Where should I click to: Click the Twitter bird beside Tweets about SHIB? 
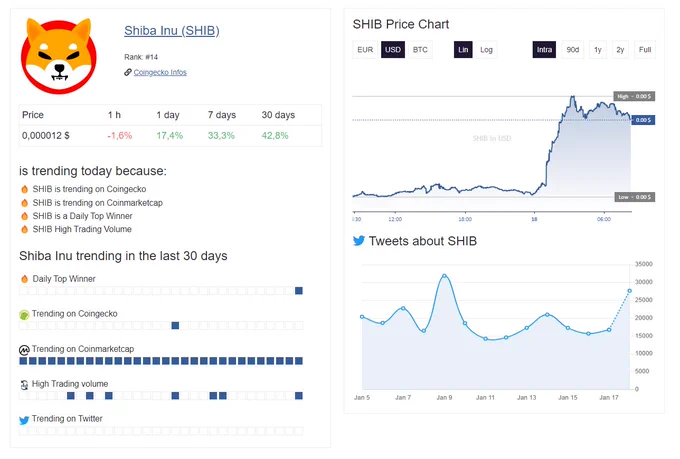(x=359, y=241)
